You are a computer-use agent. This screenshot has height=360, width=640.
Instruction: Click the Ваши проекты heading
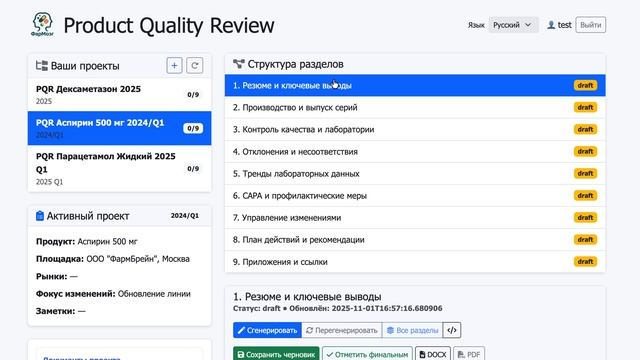tap(85, 66)
